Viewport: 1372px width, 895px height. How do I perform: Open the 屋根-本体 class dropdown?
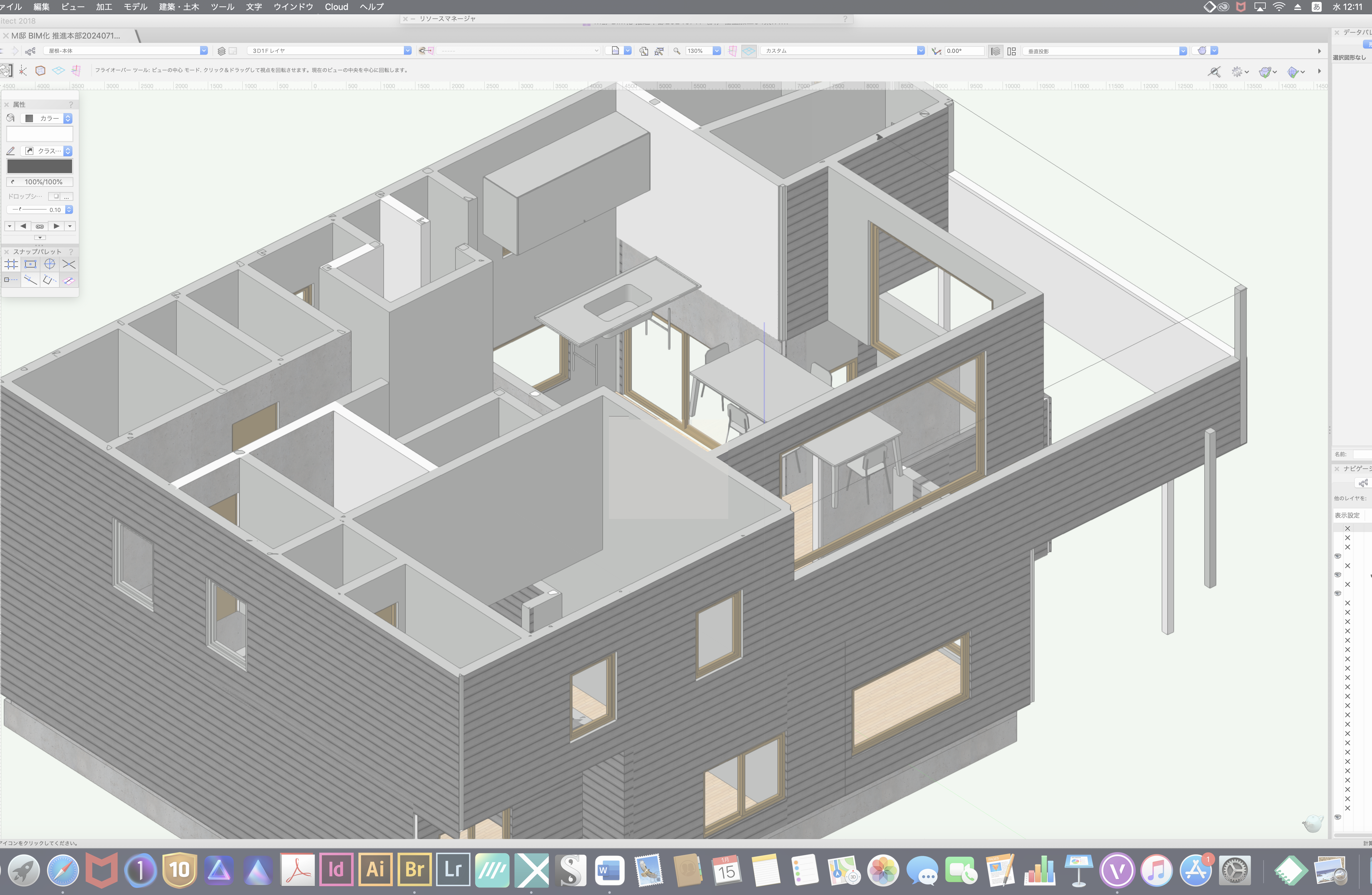(x=204, y=51)
